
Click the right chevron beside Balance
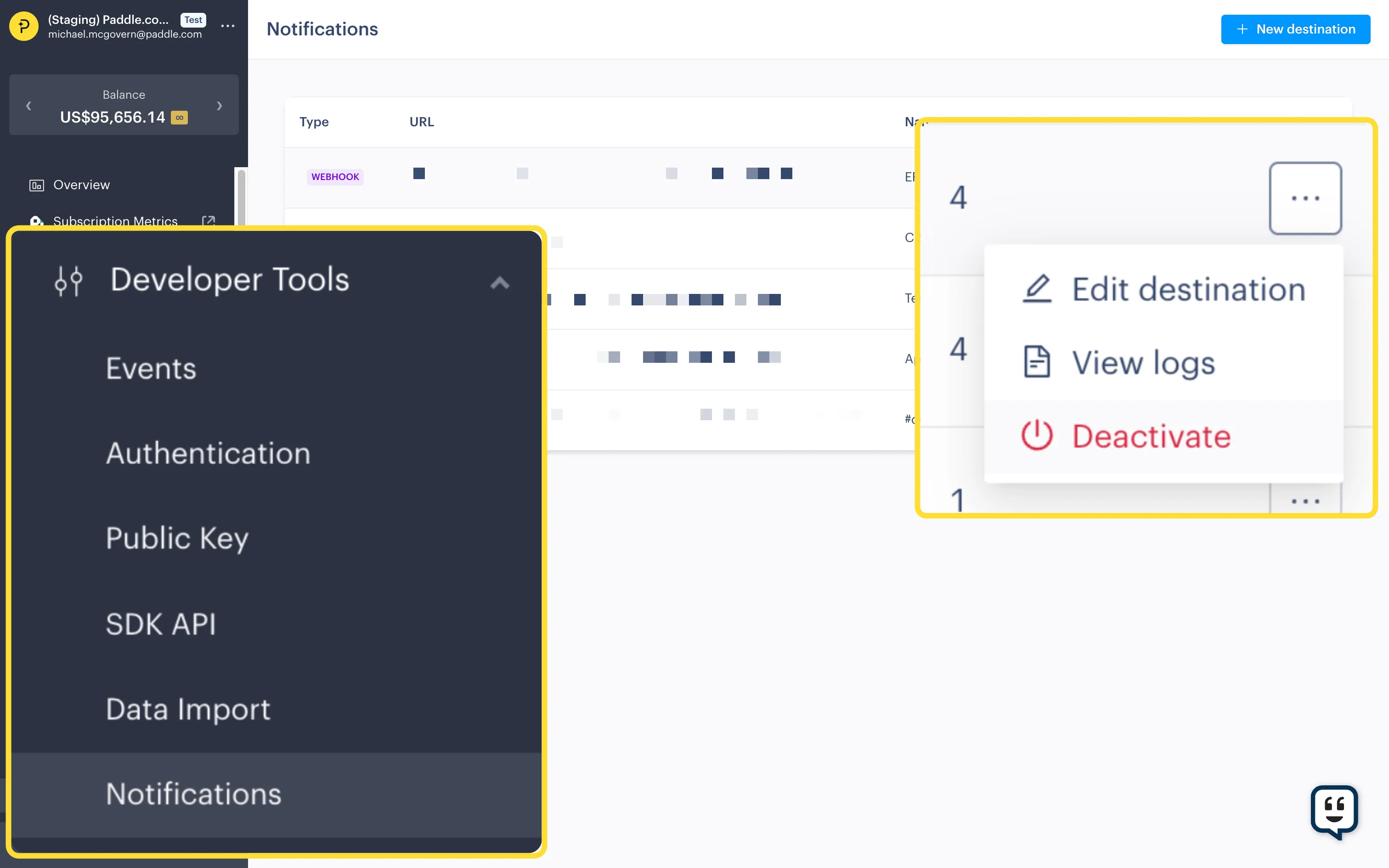click(219, 106)
